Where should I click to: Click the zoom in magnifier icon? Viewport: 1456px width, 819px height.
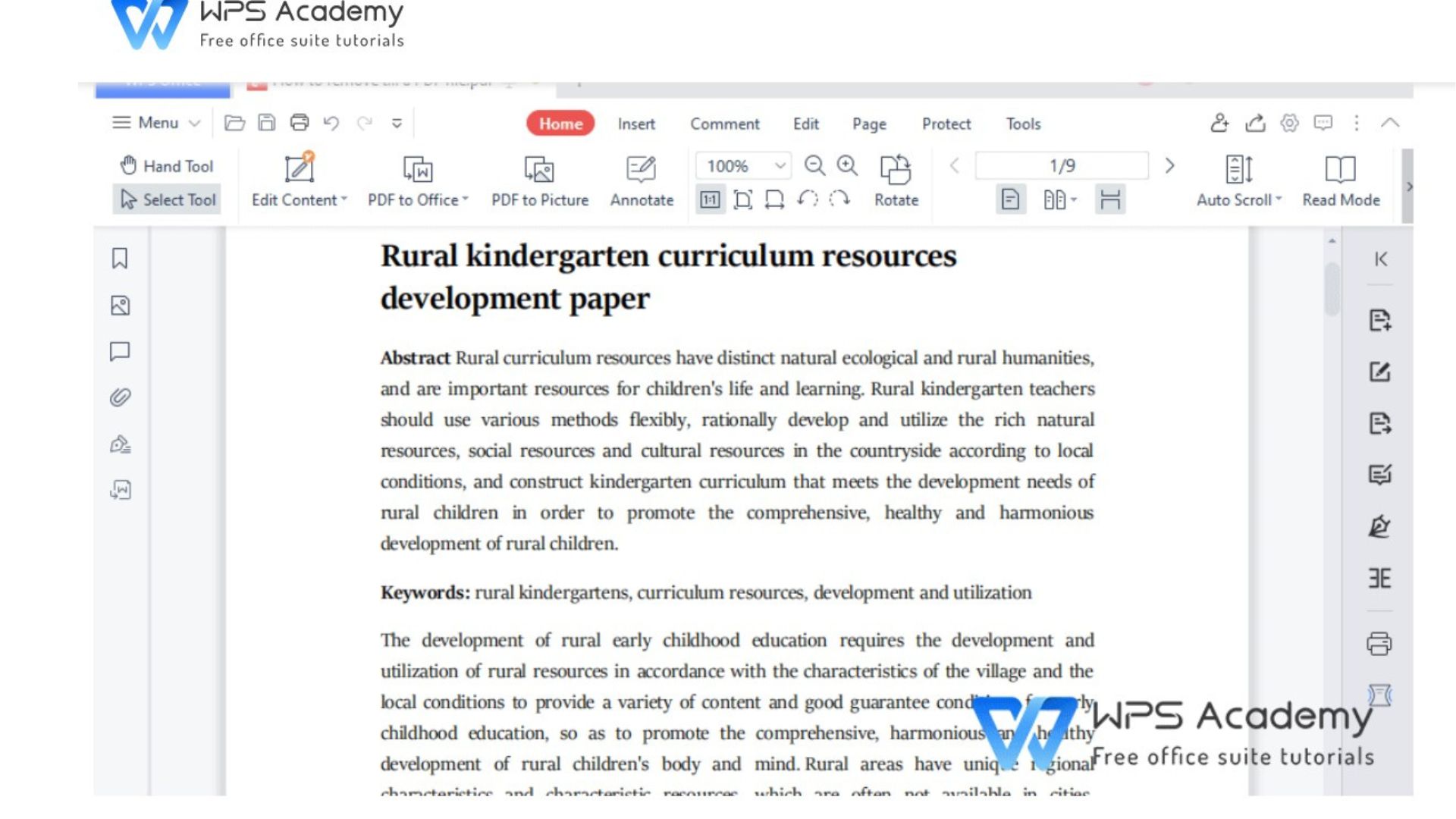[x=847, y=165]
